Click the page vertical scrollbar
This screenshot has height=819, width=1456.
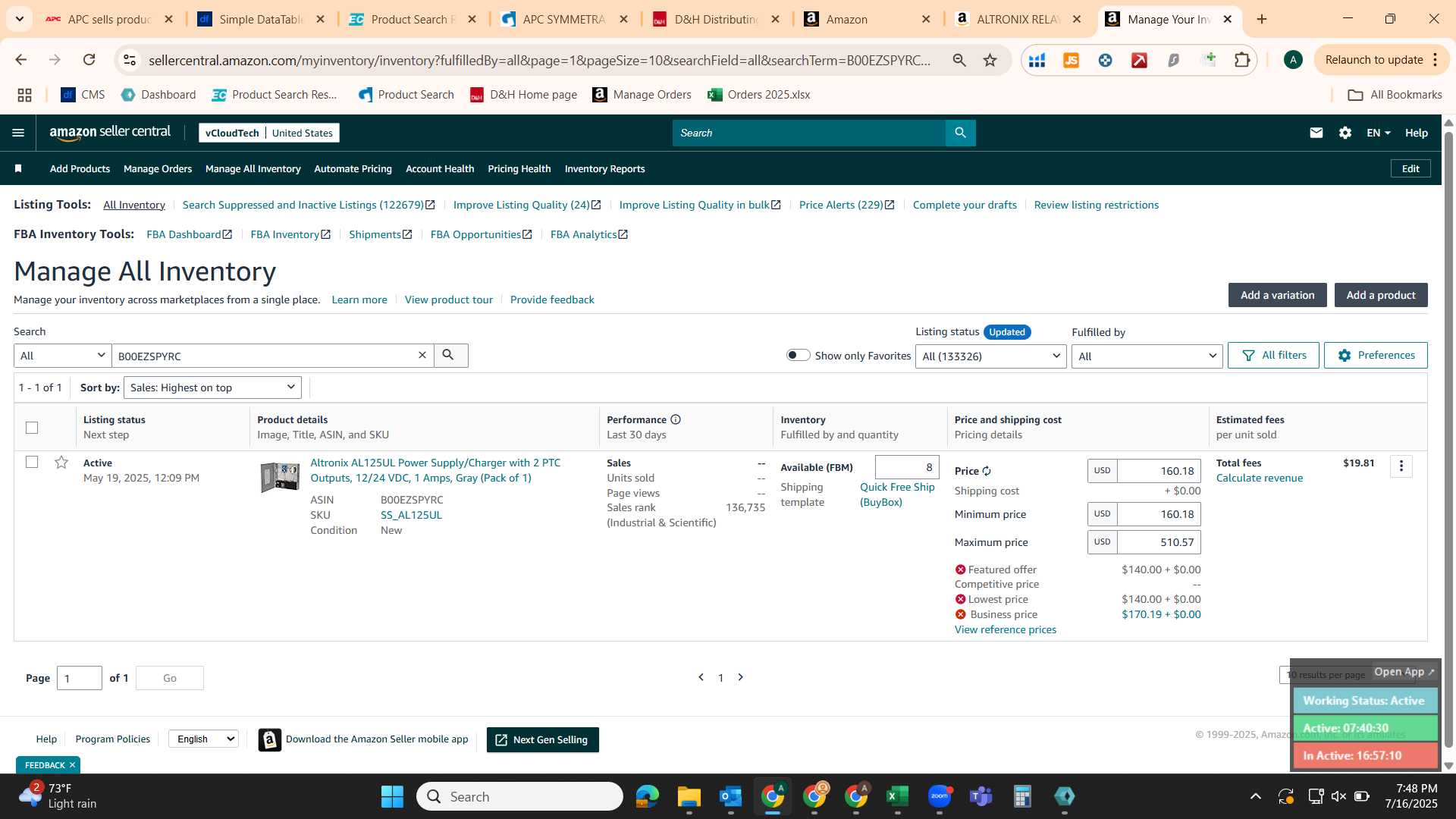pyautogui.click(x=1448, y=440)
